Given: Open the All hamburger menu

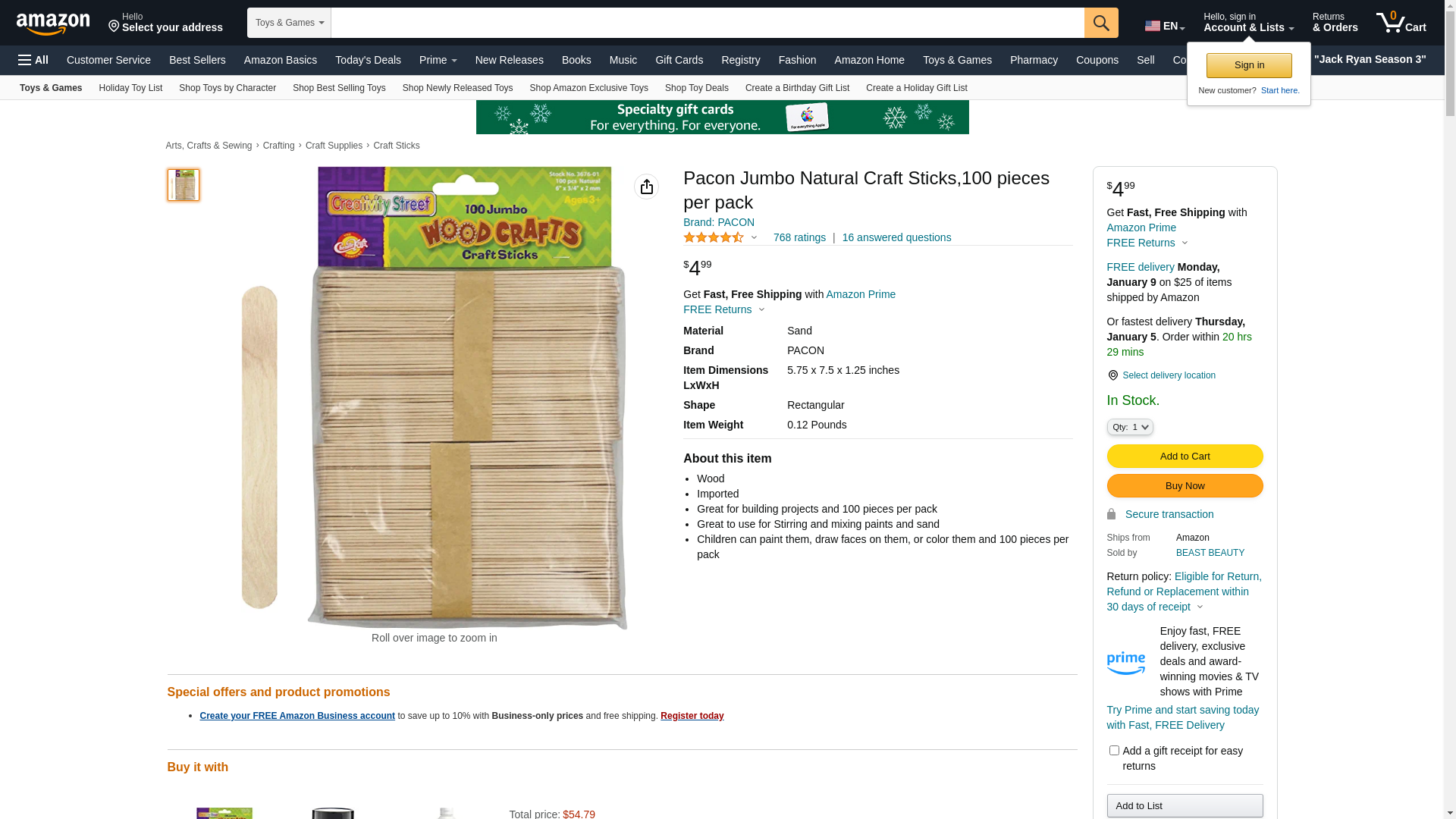Looking at the screenshot, I should click(x=33, y=60).
